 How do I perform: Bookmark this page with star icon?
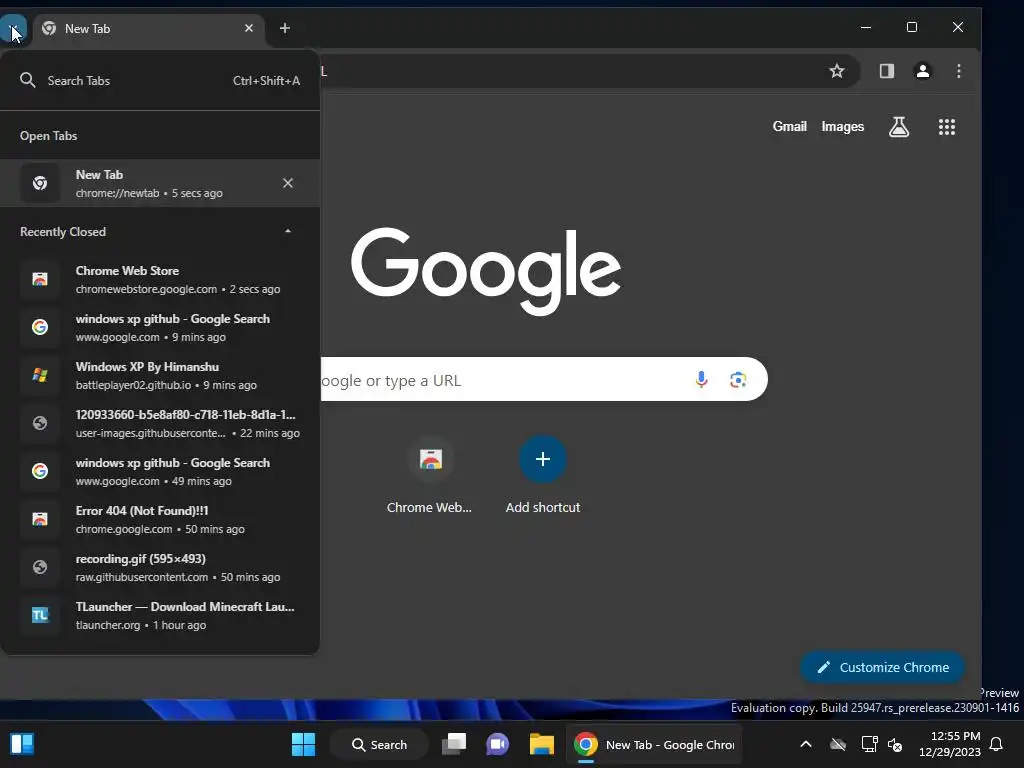[837, 71]
